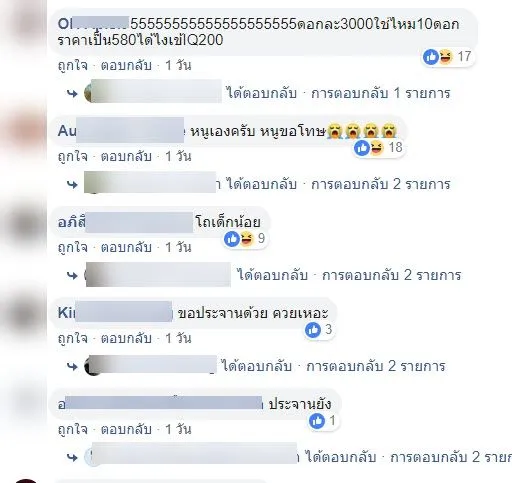Click the reaction icons showing 17 reactions
Screen dimensions: 512x483
click(x=447, y=57)
